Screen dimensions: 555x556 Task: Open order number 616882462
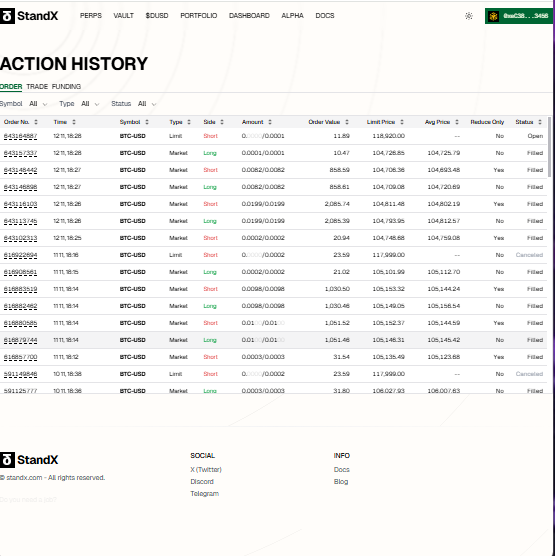click(x=21, y=306)
